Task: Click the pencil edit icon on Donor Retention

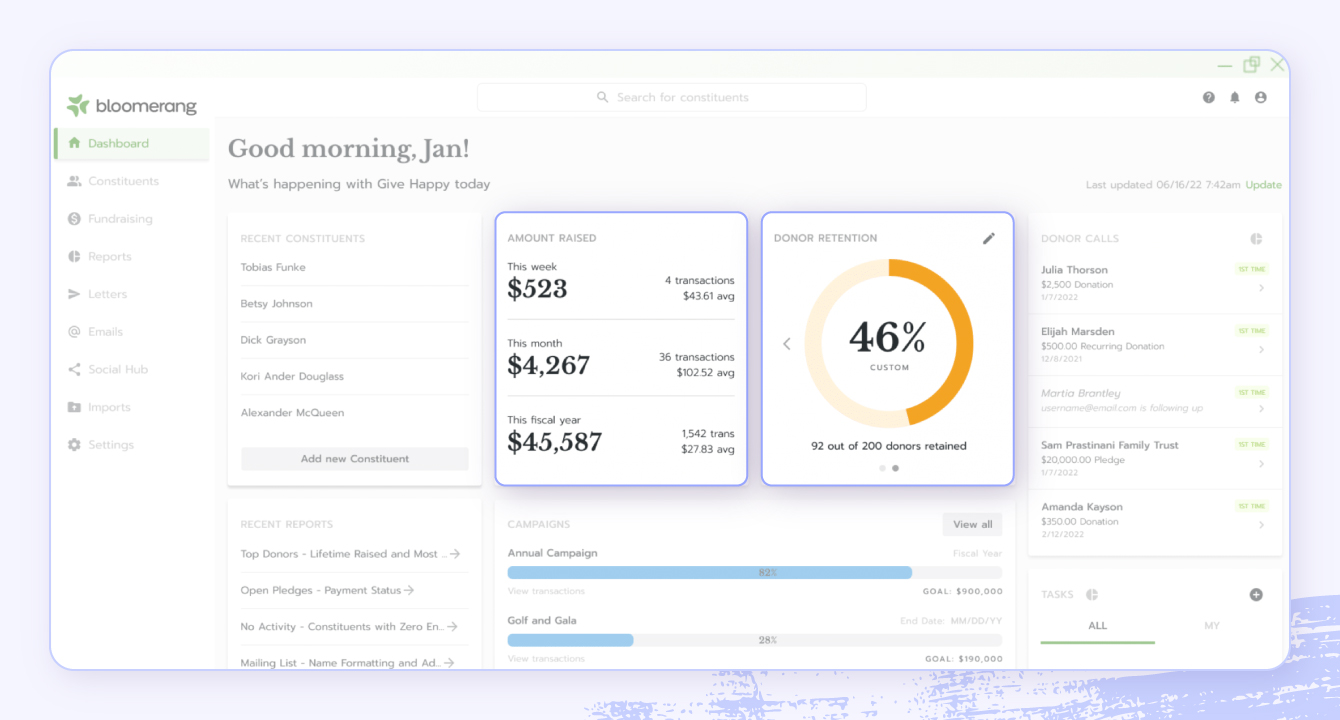Action: 989,238
